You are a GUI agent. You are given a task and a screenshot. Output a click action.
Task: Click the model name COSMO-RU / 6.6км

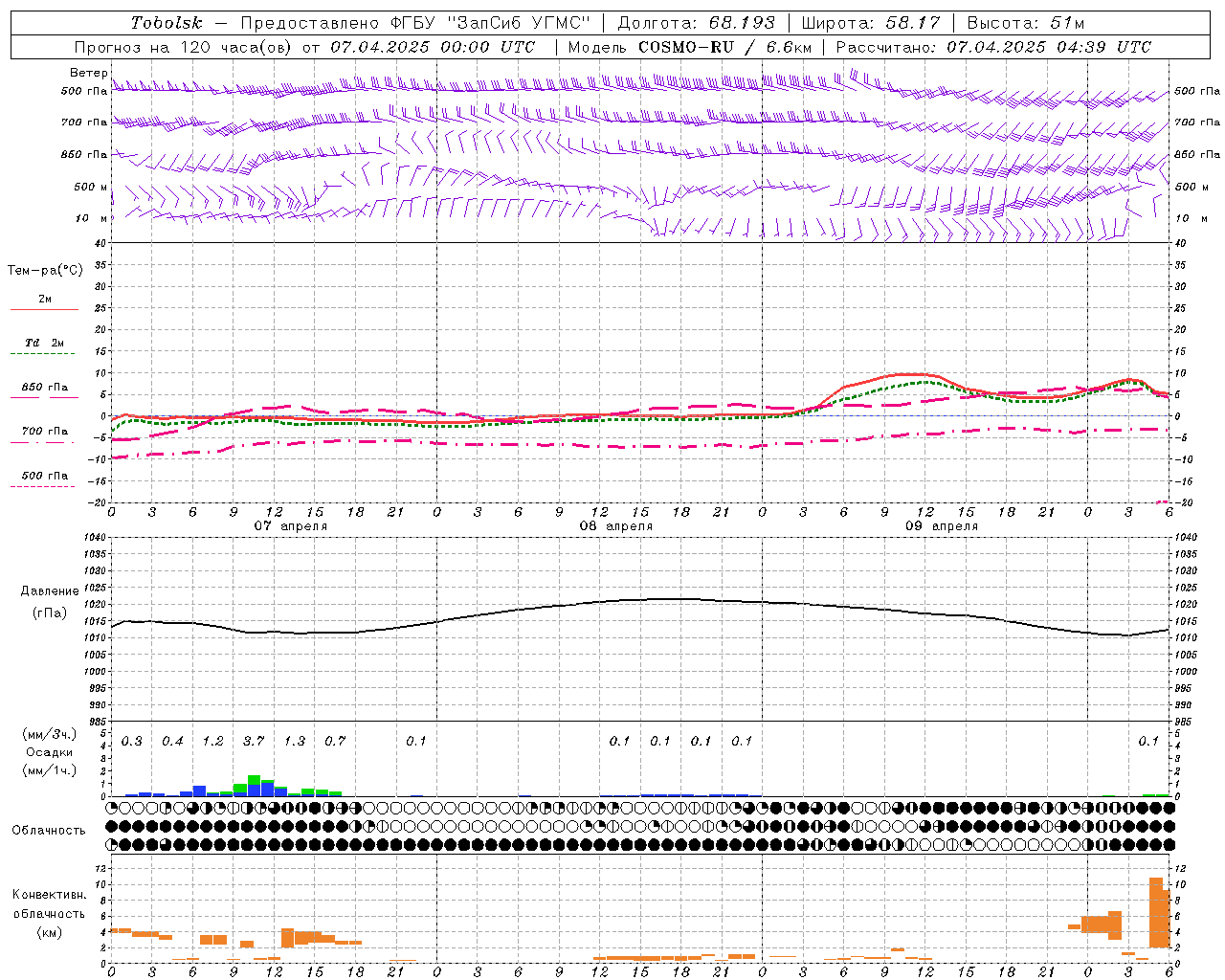tap(724, 47)
